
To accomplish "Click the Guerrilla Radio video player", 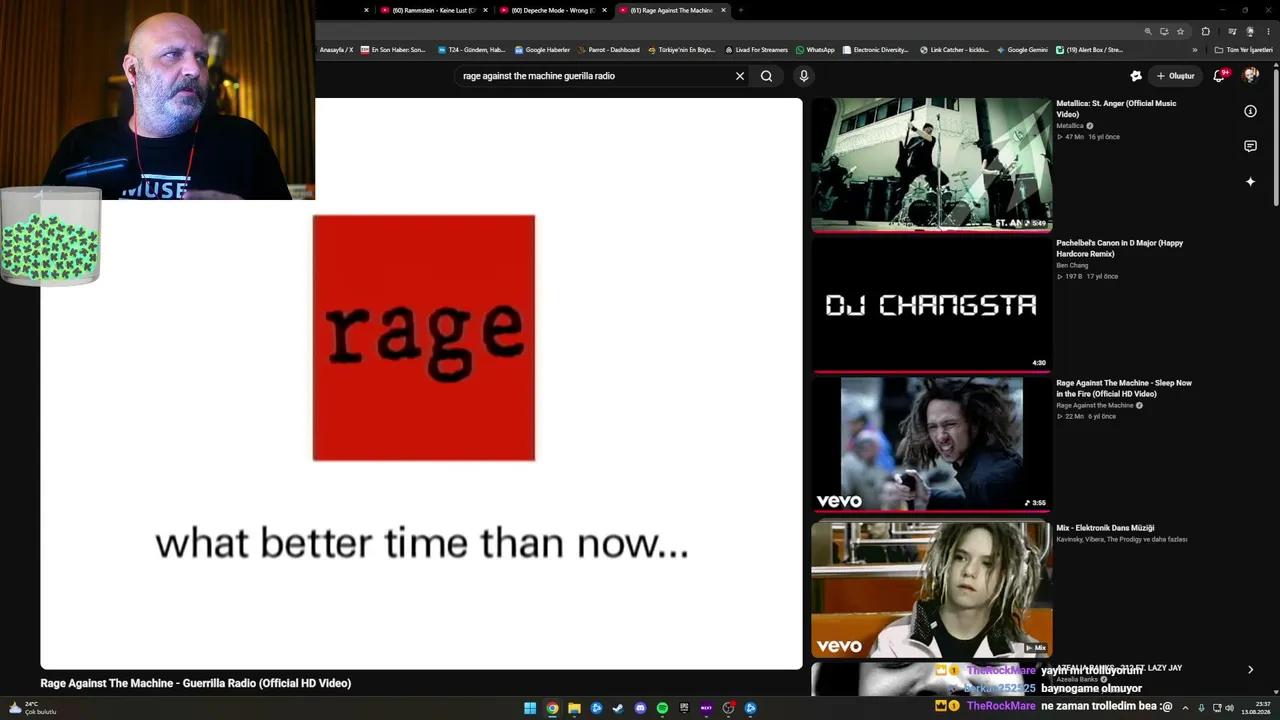I will [421, 383].
